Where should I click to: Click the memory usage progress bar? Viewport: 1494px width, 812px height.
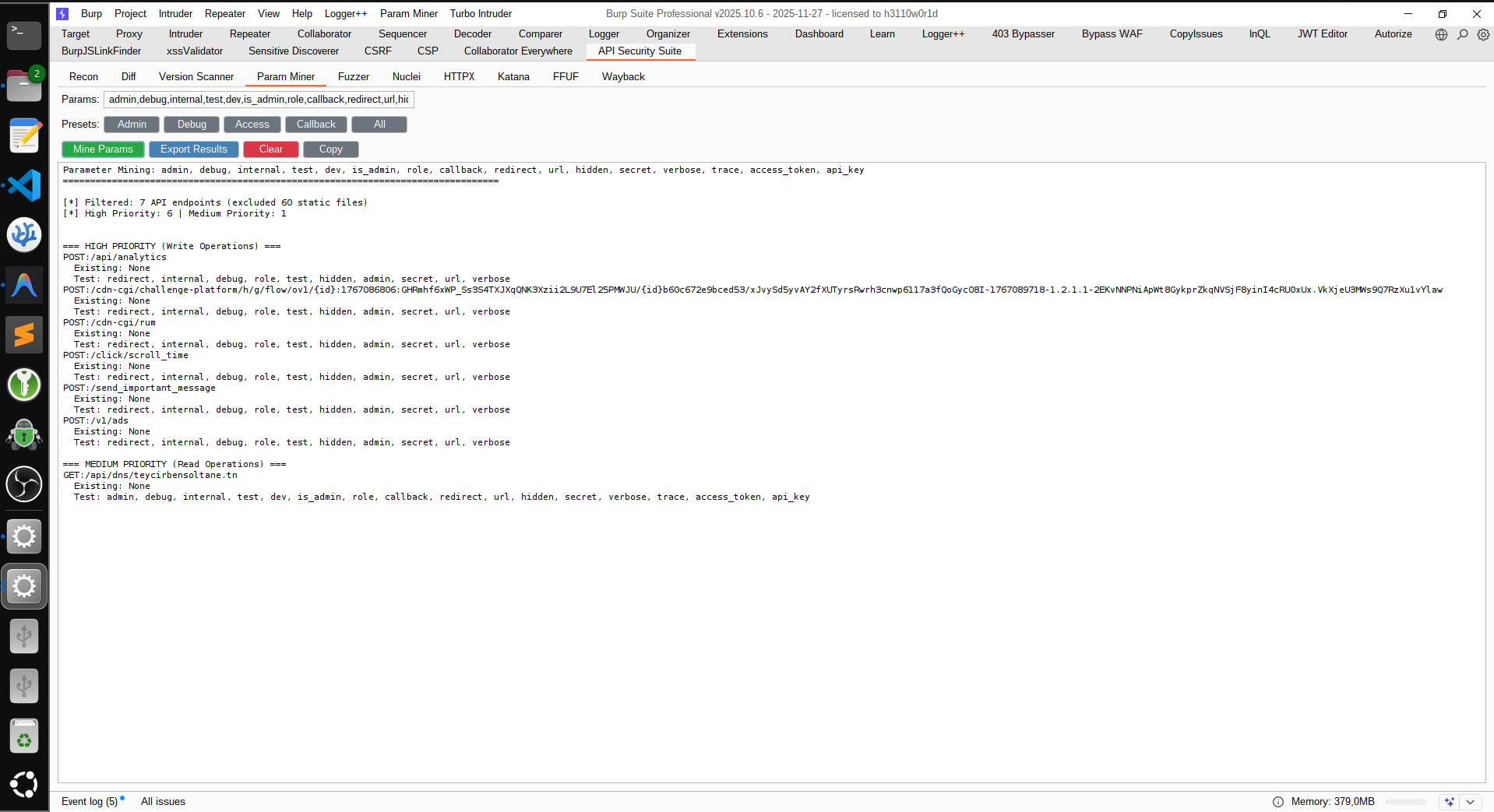1407,801
